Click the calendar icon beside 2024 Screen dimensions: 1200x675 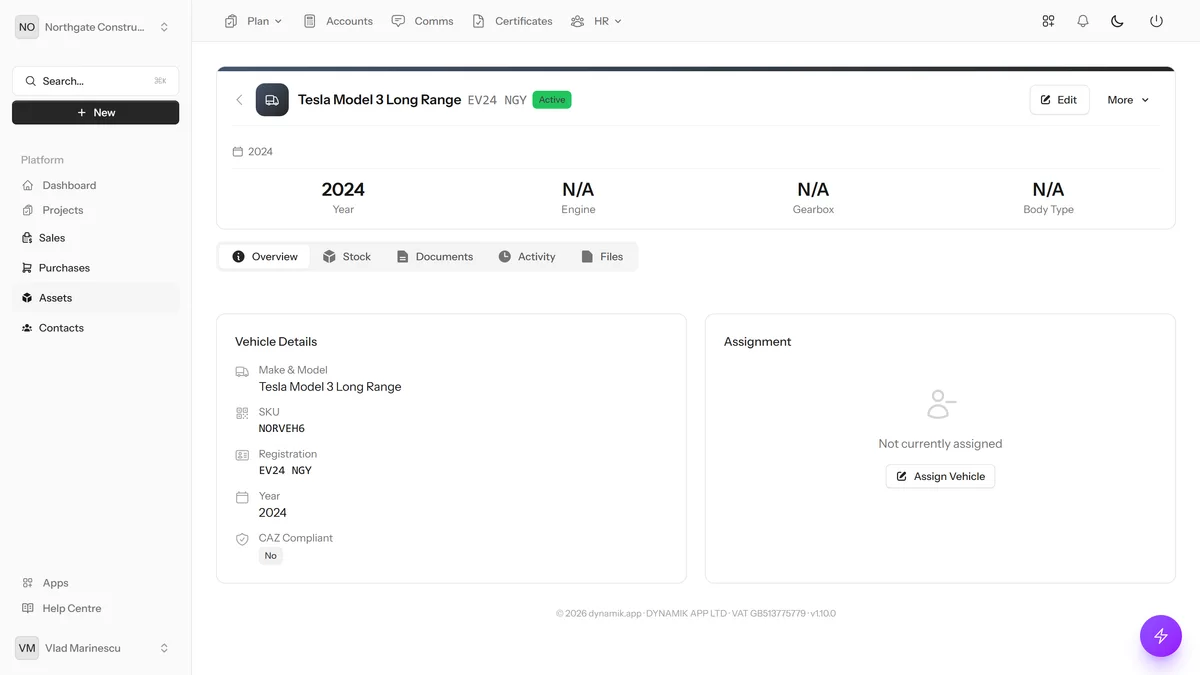238,152
